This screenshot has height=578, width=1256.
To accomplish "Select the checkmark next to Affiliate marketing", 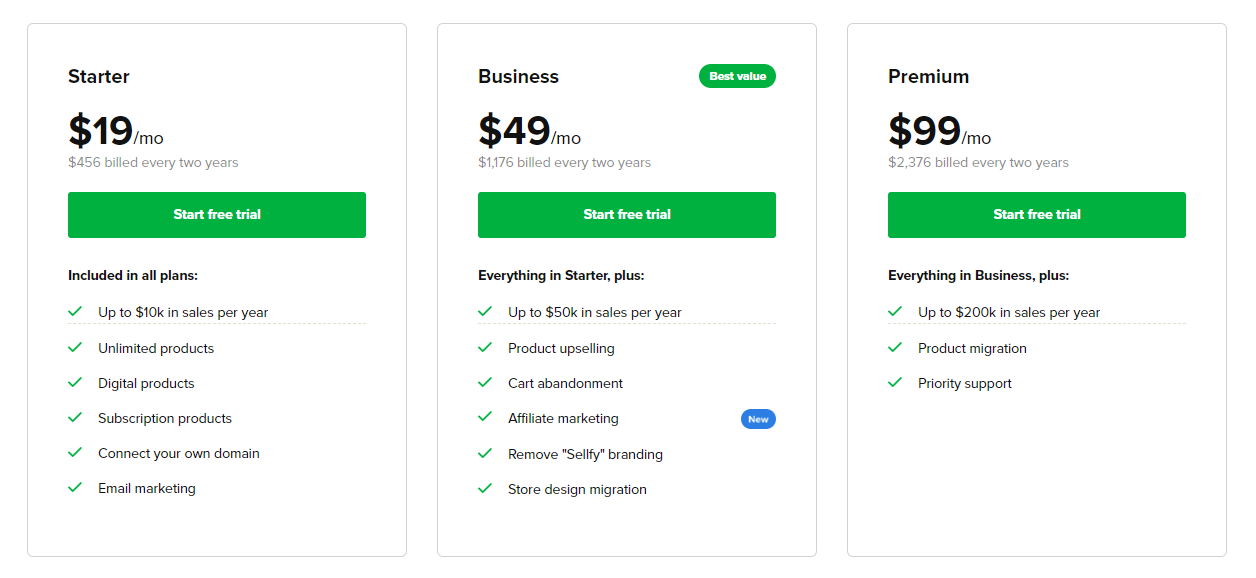I will [485, 418].
